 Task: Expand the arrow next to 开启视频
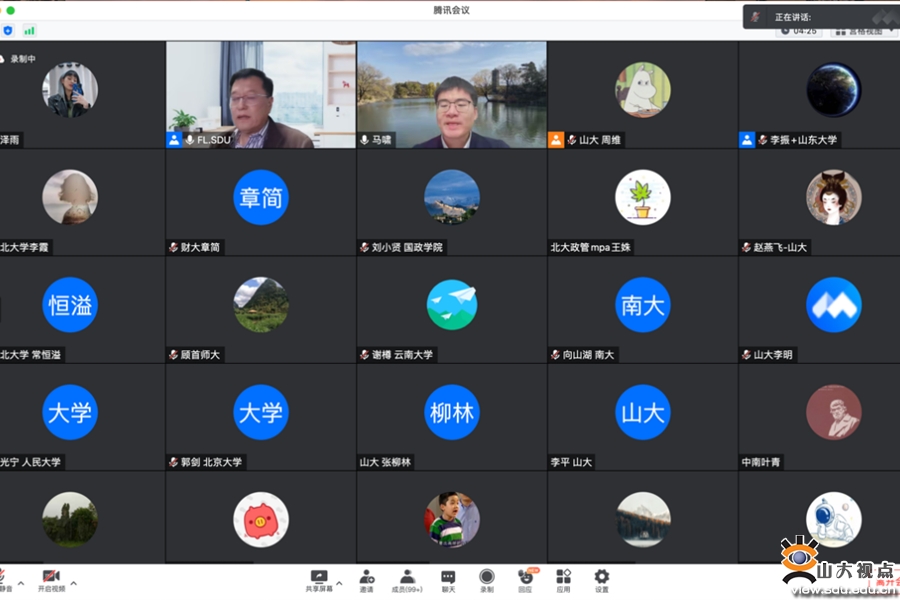(74, 582)
